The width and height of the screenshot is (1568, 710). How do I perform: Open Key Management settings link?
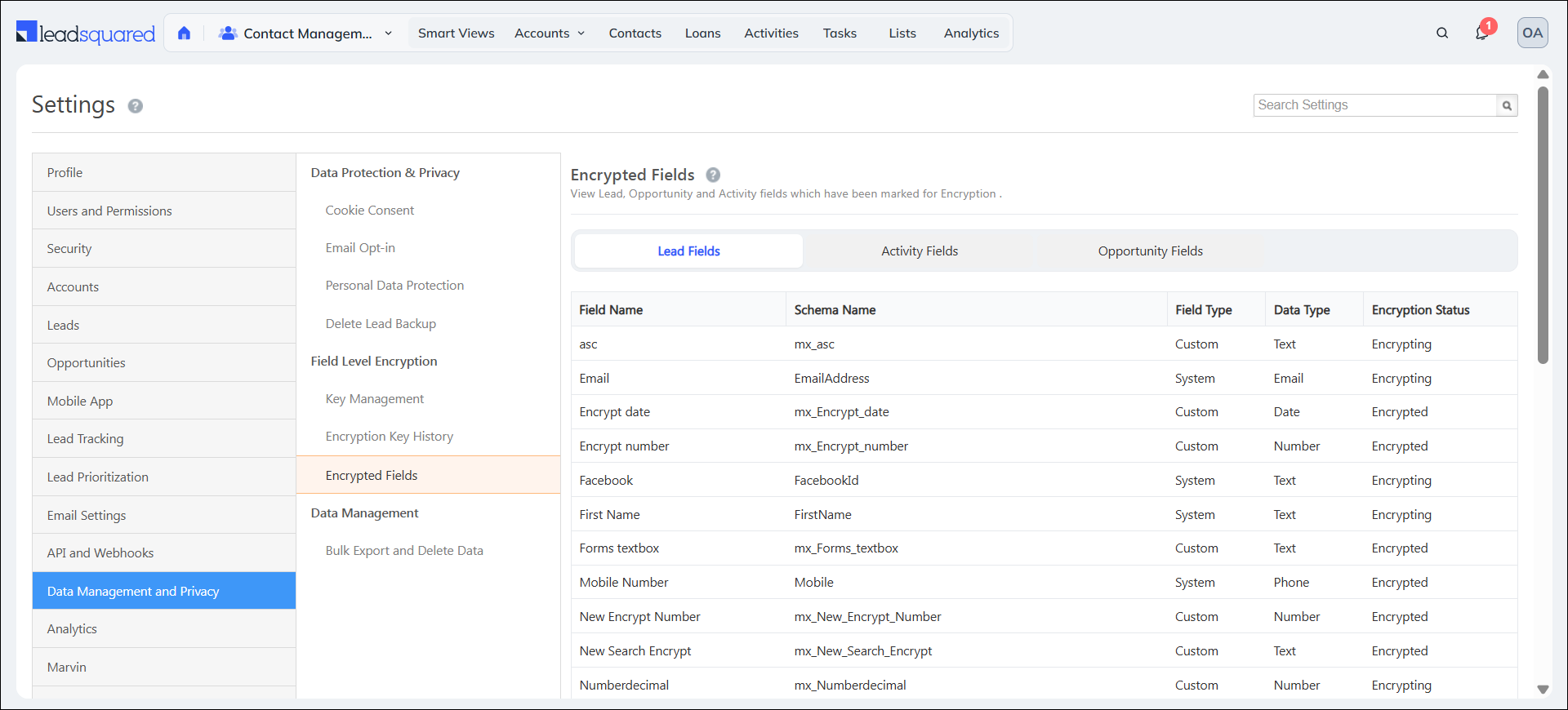(374, 399)
